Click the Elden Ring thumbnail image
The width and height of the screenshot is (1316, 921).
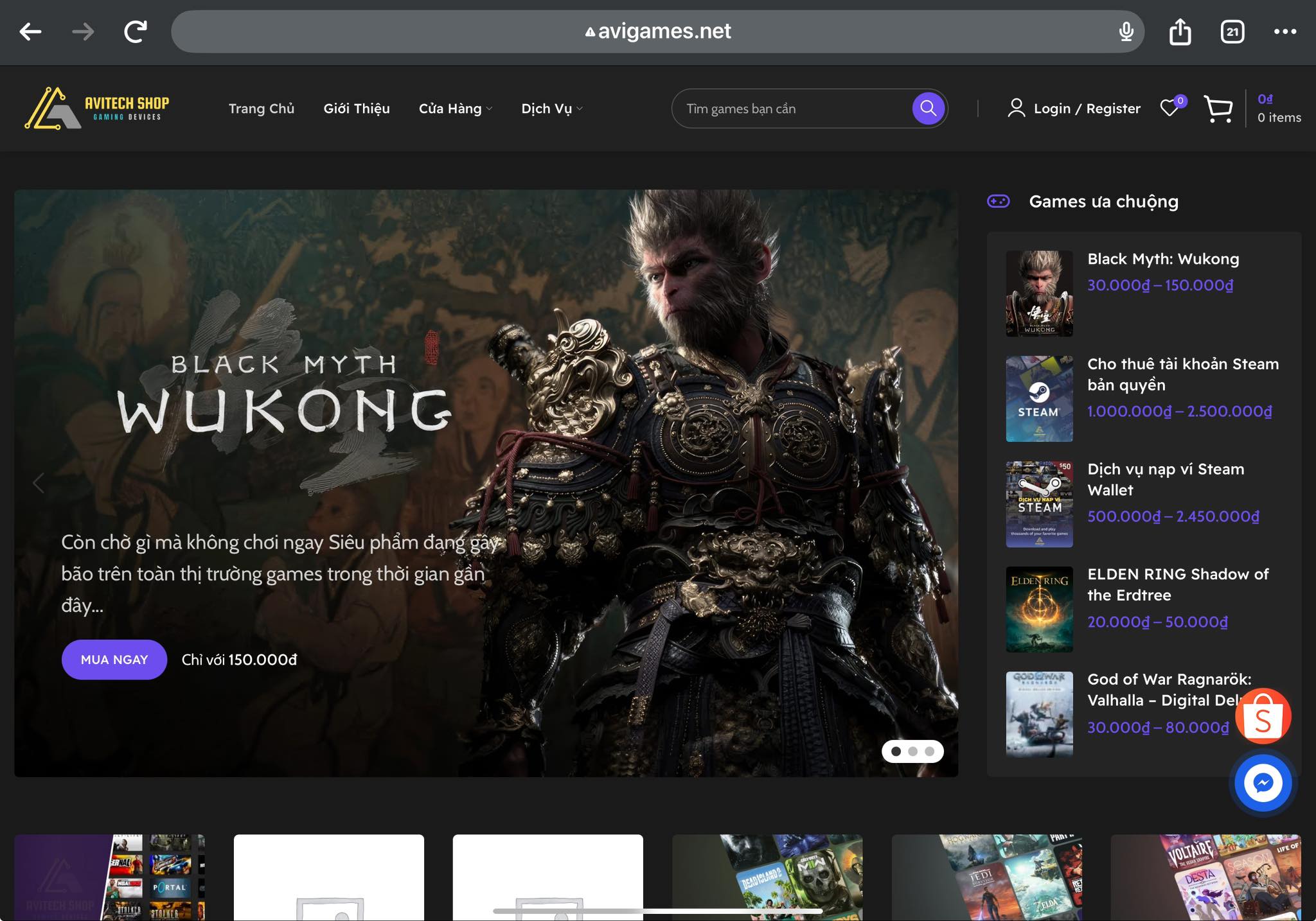click(1039, 609)
